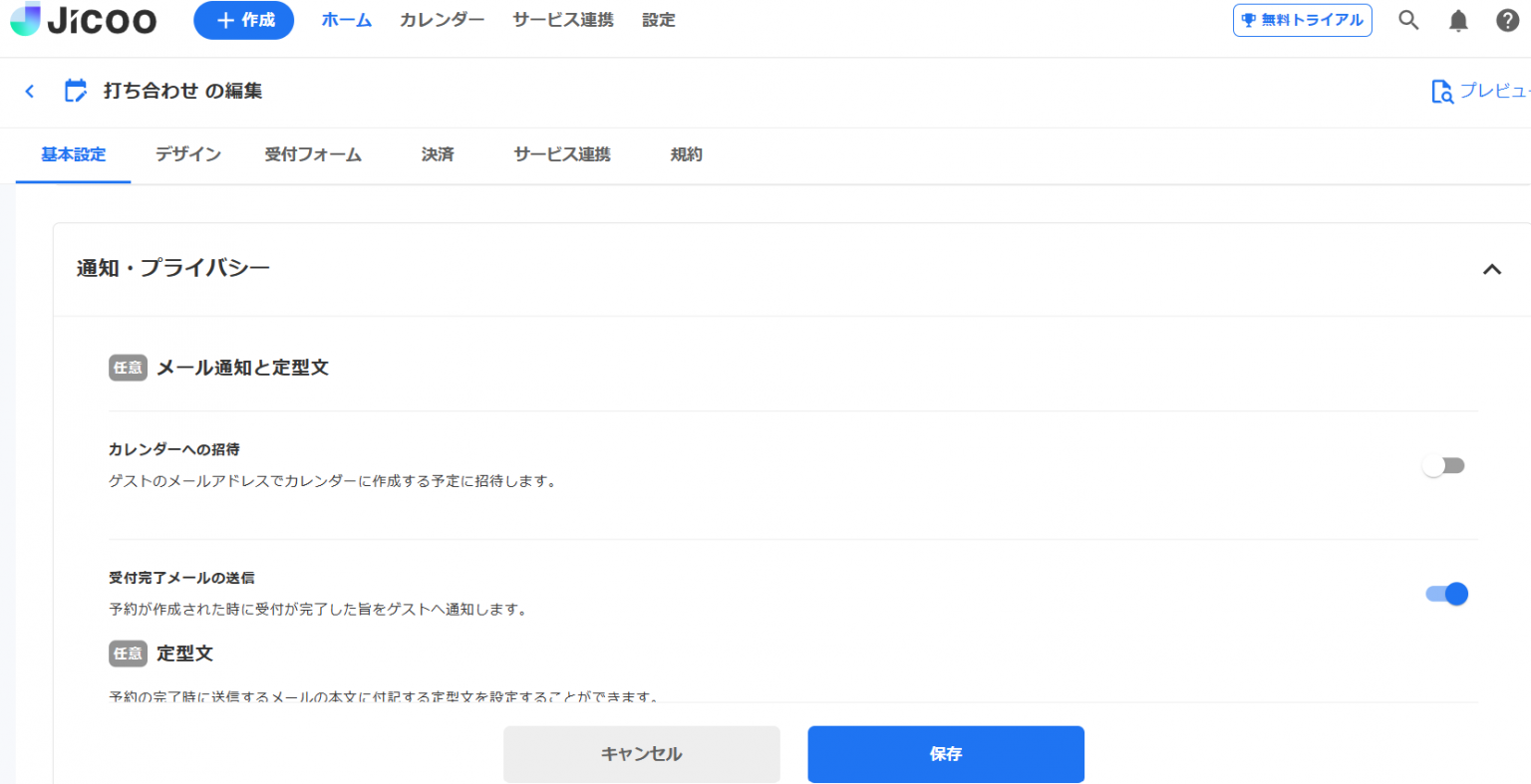1531x784 pixels.
Task: Open 設定 from the navigation bar
Action: (x=658, y=19)
